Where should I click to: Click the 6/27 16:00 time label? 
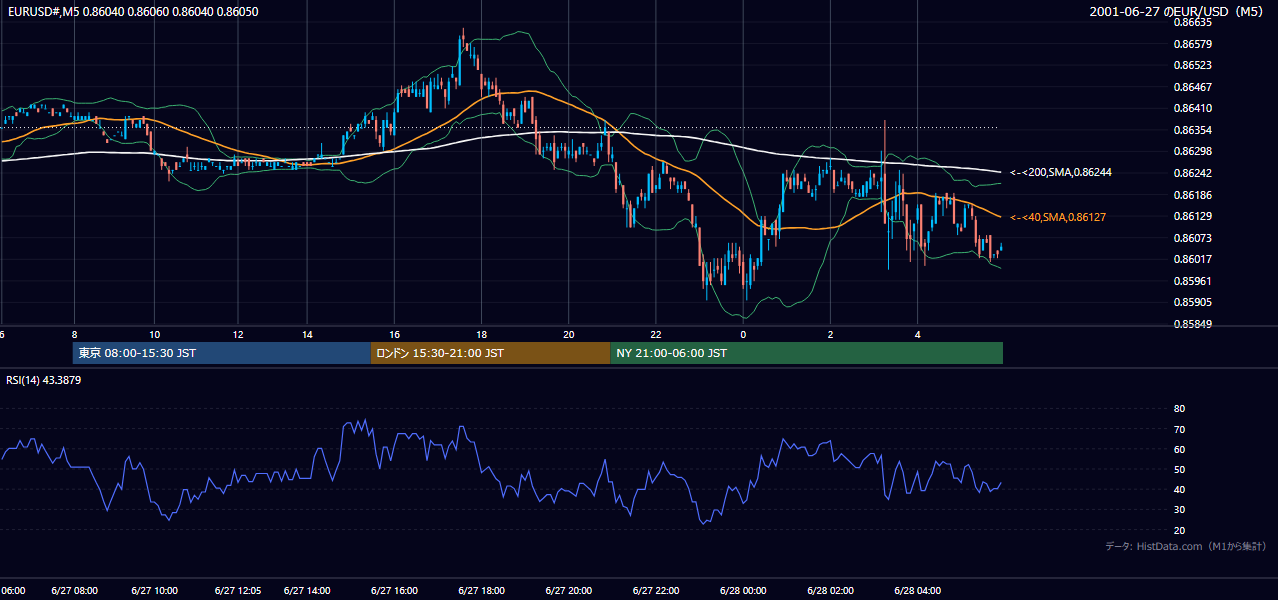(395, 590)
